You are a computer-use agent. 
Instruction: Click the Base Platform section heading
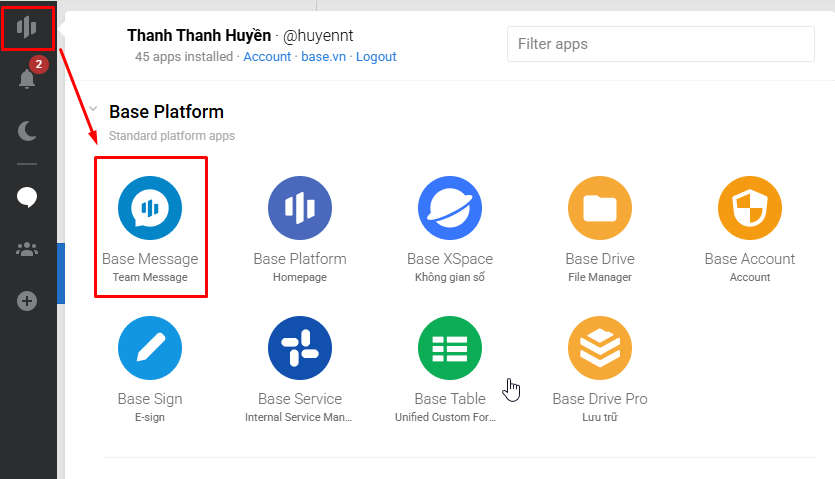[166, 112]
